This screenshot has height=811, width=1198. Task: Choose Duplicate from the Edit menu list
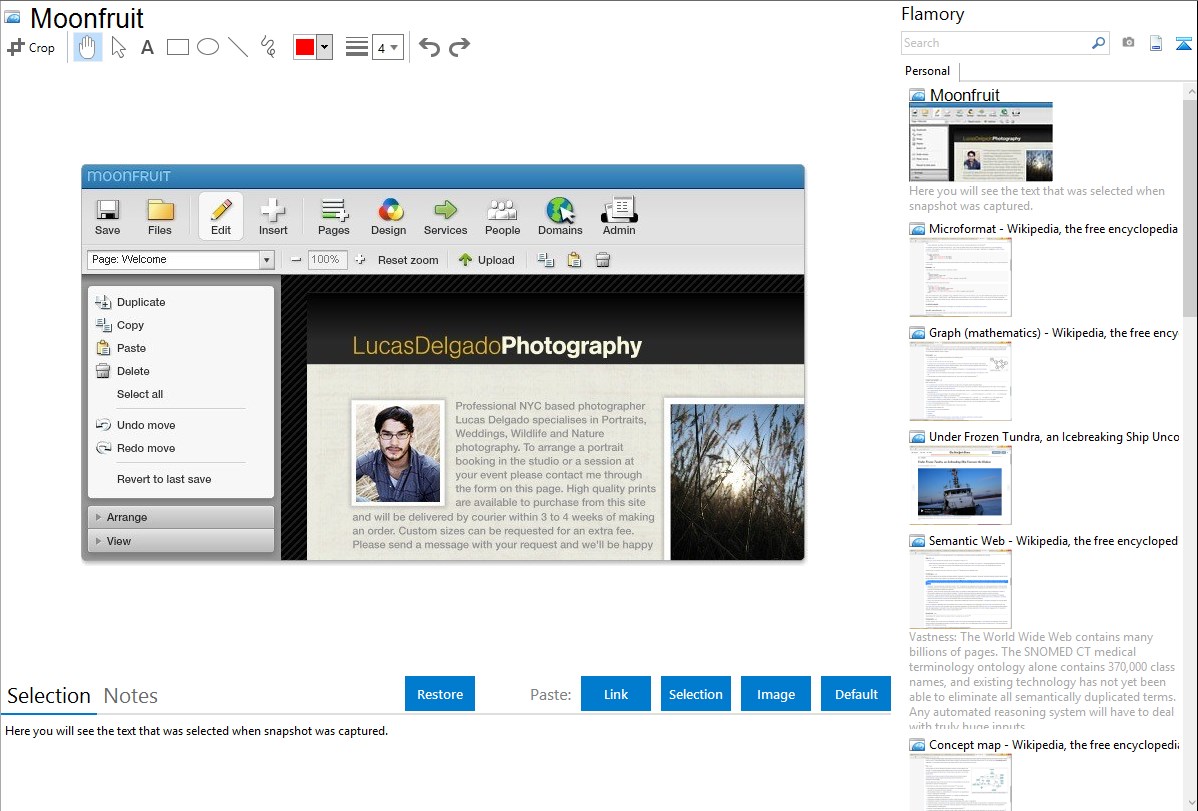(x=131, y=302)
